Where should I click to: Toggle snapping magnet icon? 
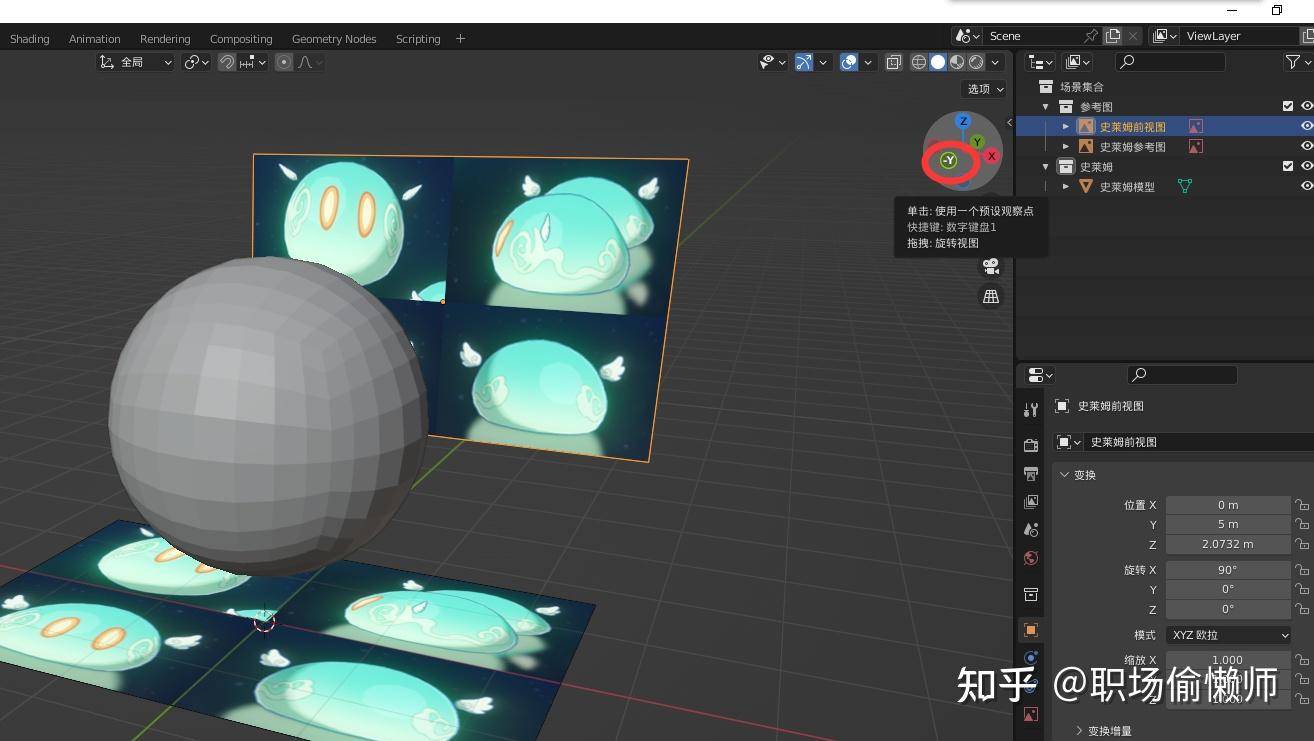[227, 62]
